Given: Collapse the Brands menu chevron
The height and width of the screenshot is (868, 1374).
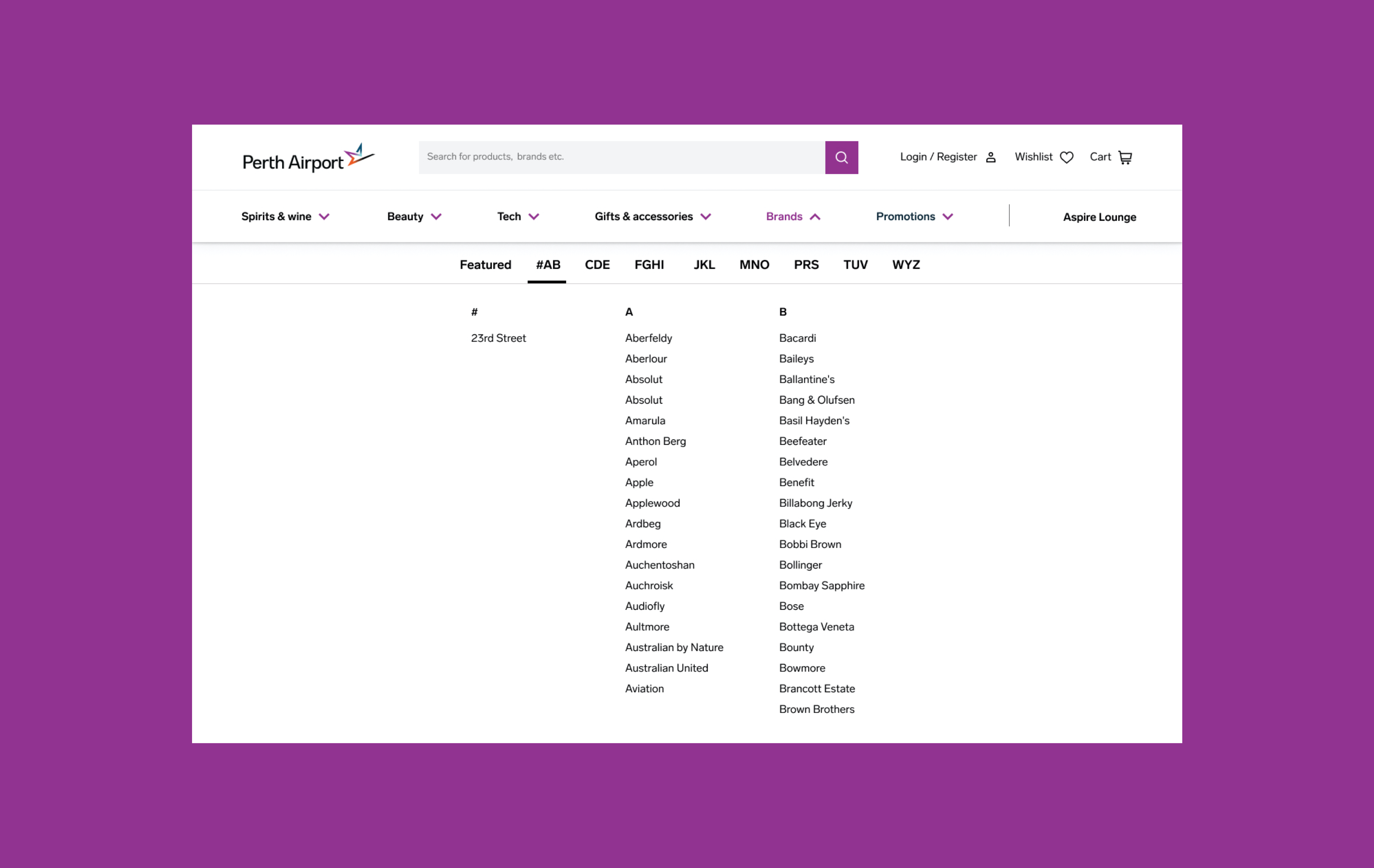Looking at the screenshot, I should click(815, 217).
